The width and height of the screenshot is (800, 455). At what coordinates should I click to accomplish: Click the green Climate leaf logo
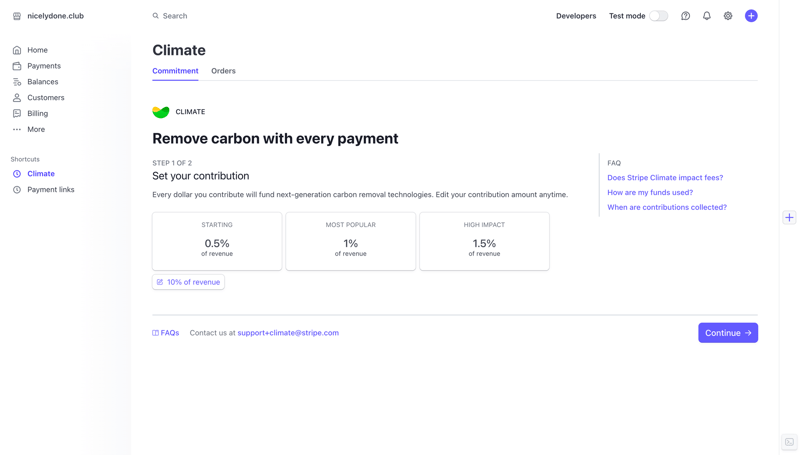tap(161, 112)
